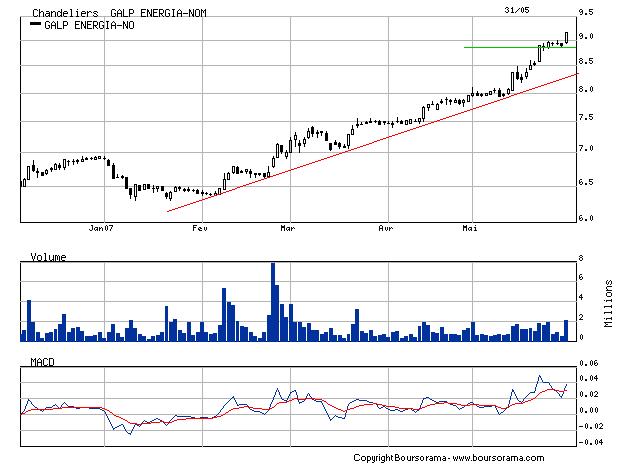
Task: Click the tallest volume bar
Action: tap(273, 302)
